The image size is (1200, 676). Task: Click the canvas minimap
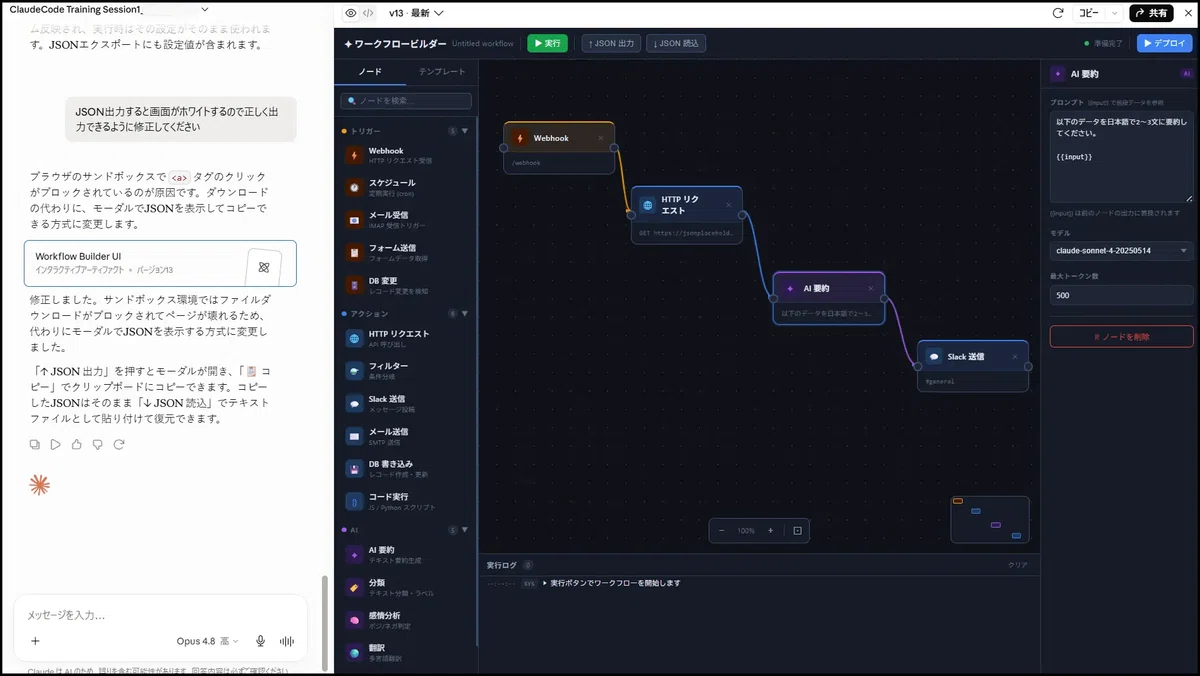[x=989, y=519]
